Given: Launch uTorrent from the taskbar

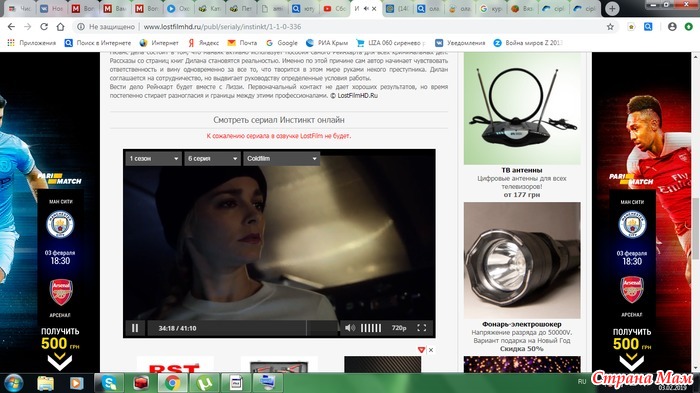Looking at the screenshot, I should [x=204, y=383].
